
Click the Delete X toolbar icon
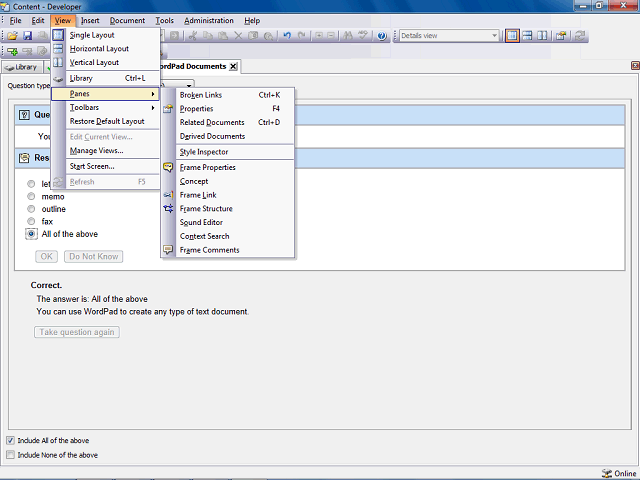tap(238, 36)
